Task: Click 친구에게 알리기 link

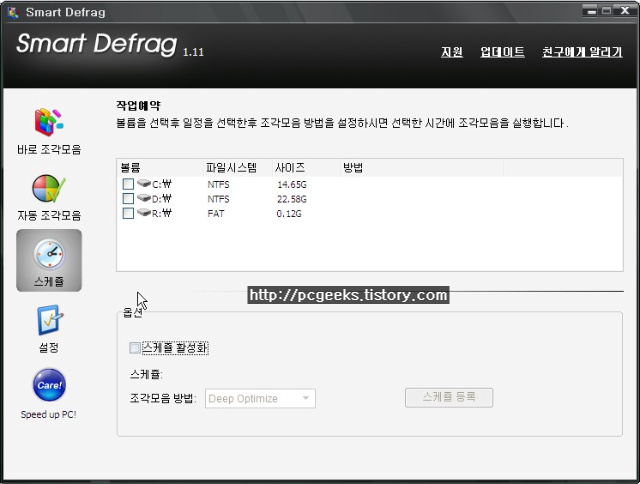Action: click(582, 52)
